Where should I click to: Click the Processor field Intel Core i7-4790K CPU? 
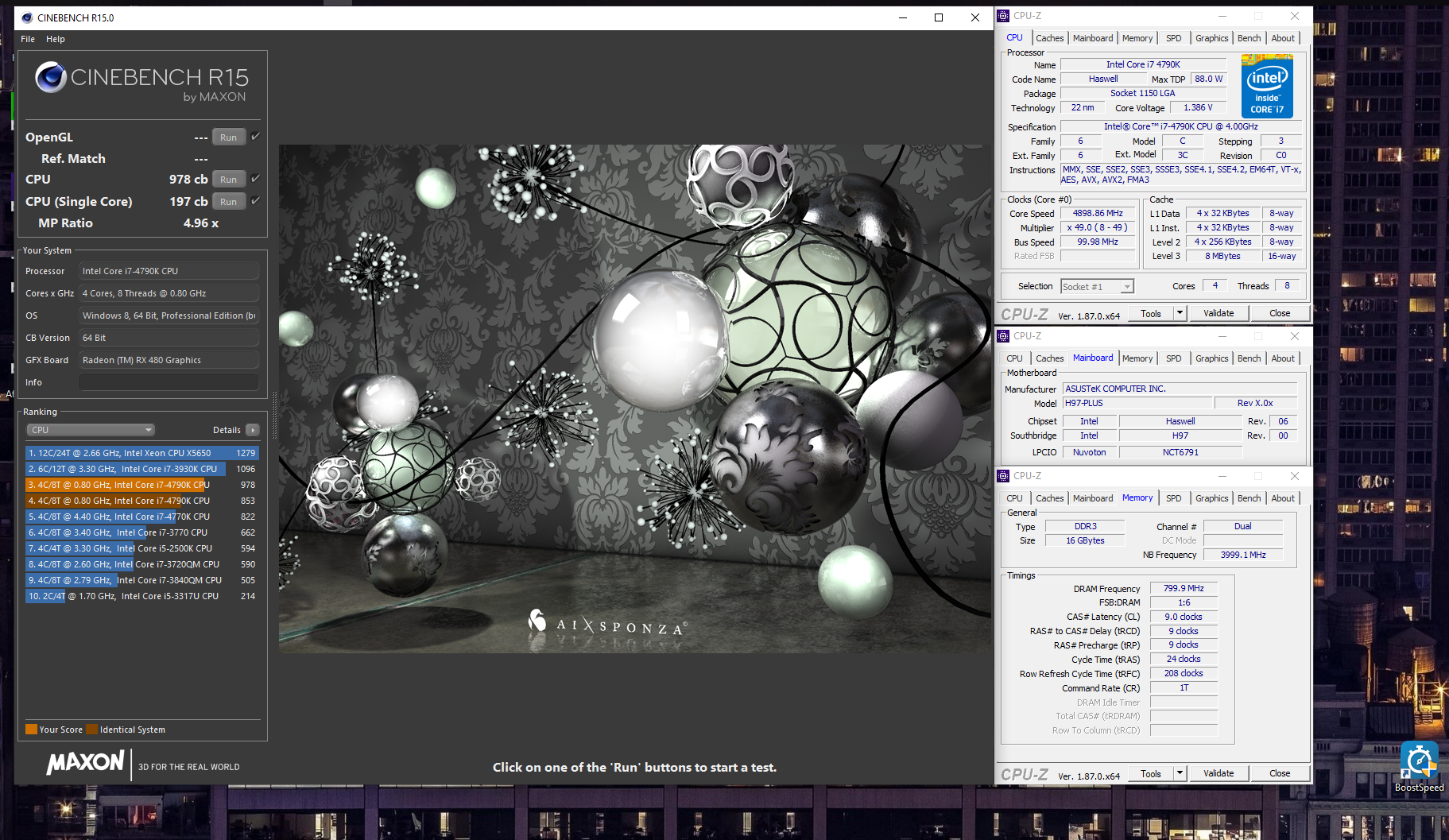169,271
